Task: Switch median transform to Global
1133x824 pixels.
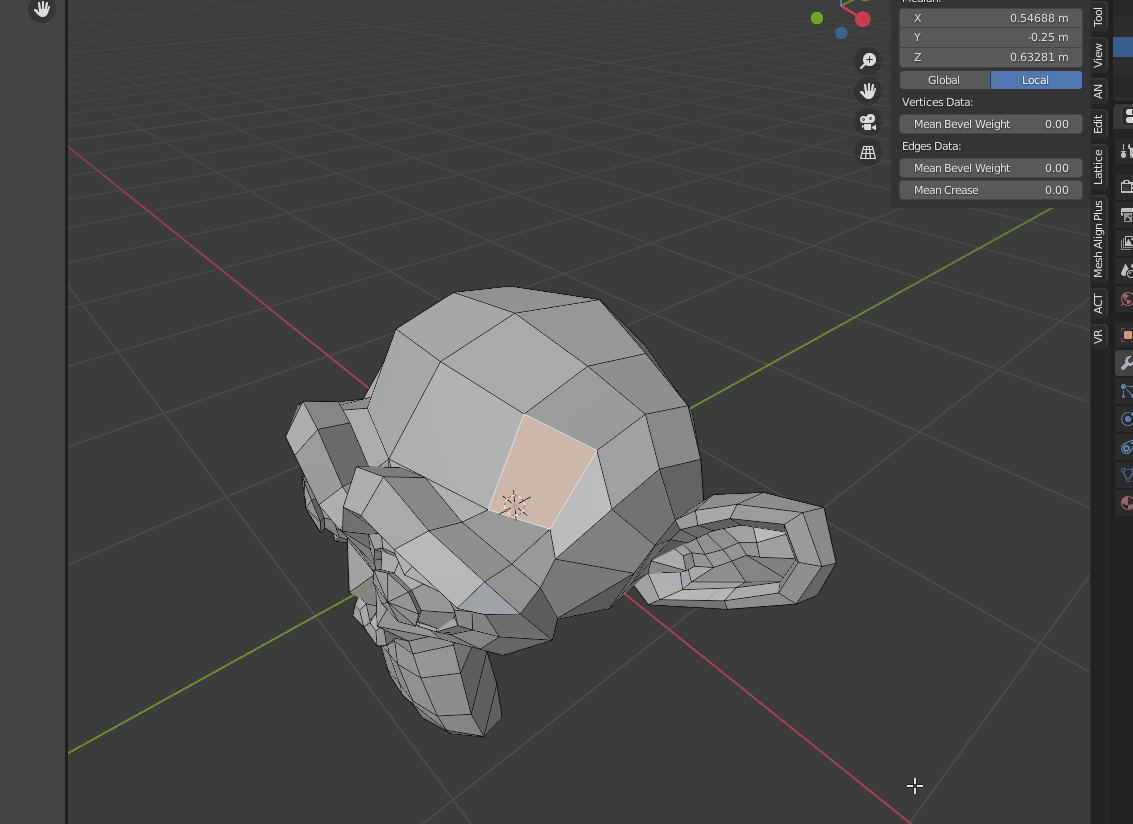Action: tap(943, 79)
